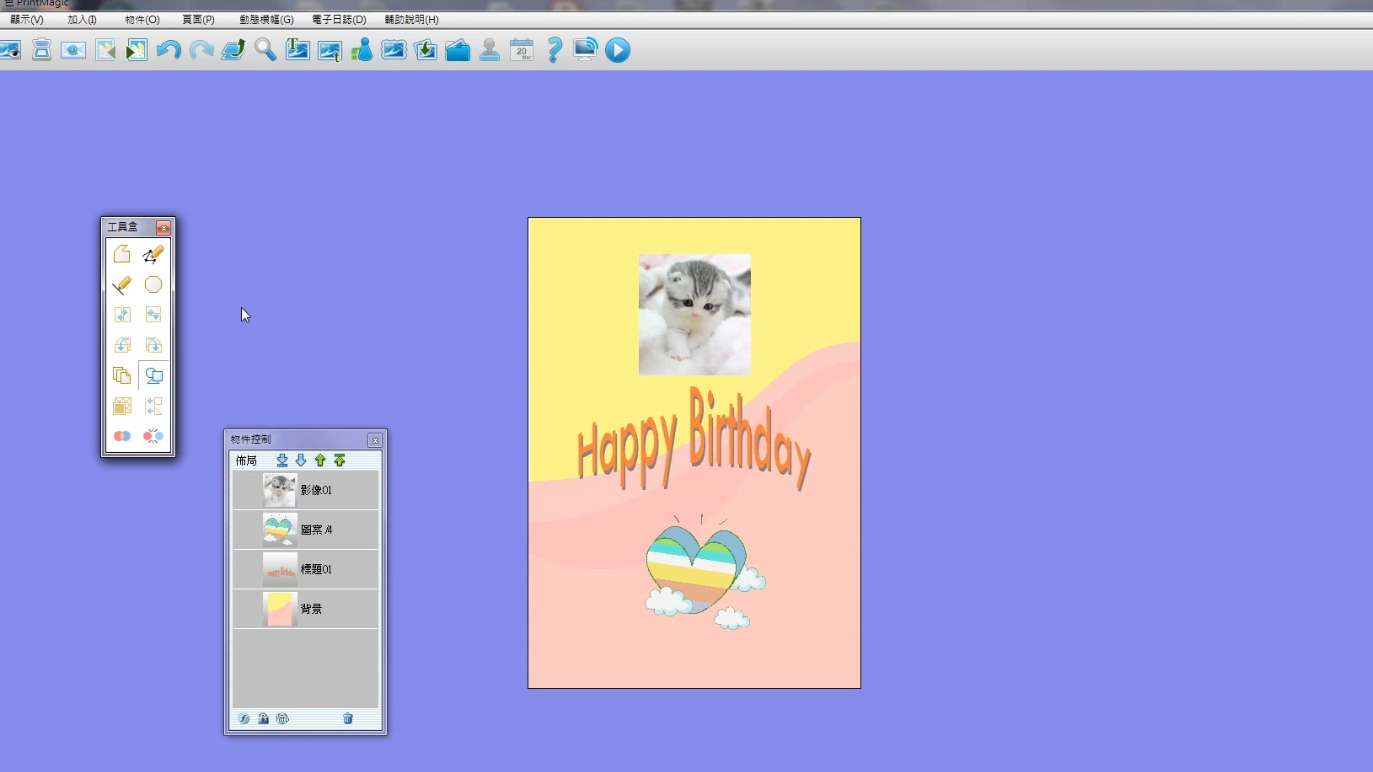Click the align arrows tool in toolbox
This screenshot has height=772, width=1373.
coord(153,406)
